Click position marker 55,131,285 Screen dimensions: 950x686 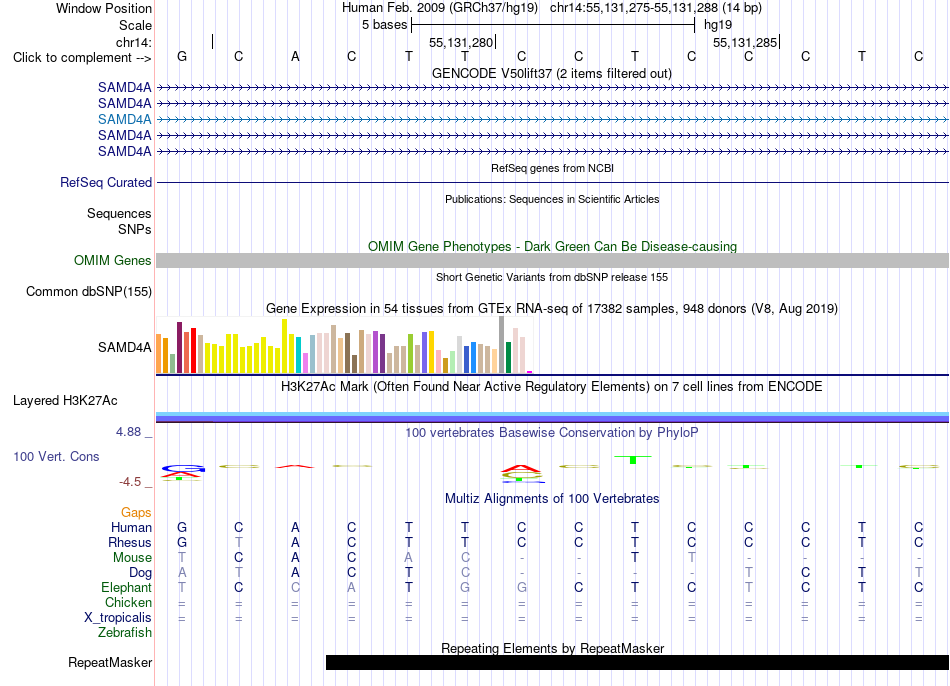(745, 42)
